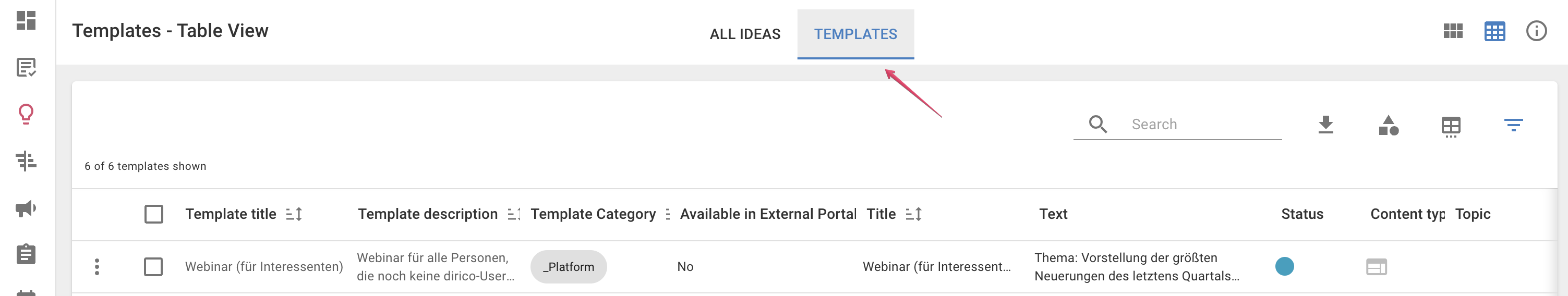Image resolution: width=1568 pixels, height=296 pixels.
Task: Check the Webinar (für Interessenten) row checkbox
Action: 153,267
